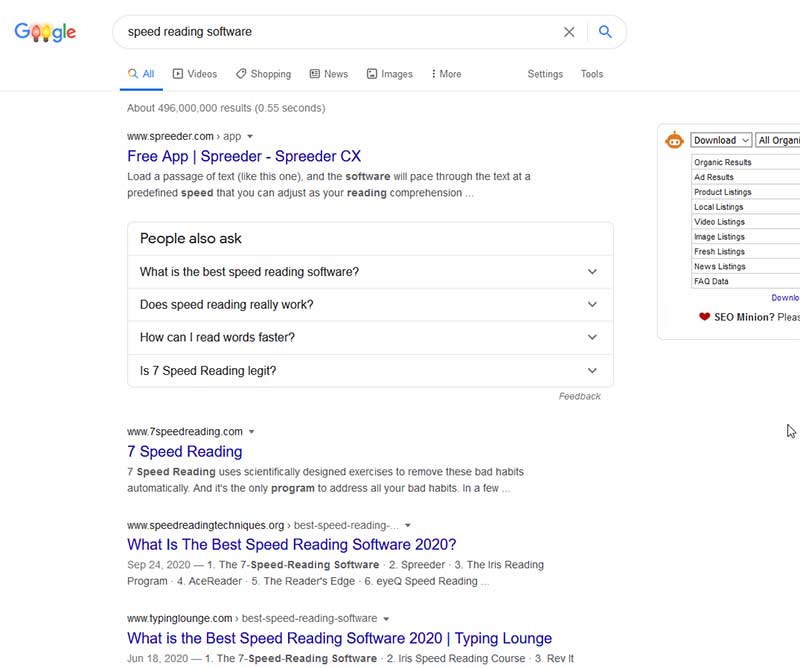Screen dimensions: 800x668
Task: Click the www.spreeder.com › app URL text
Action: (184, 136)
